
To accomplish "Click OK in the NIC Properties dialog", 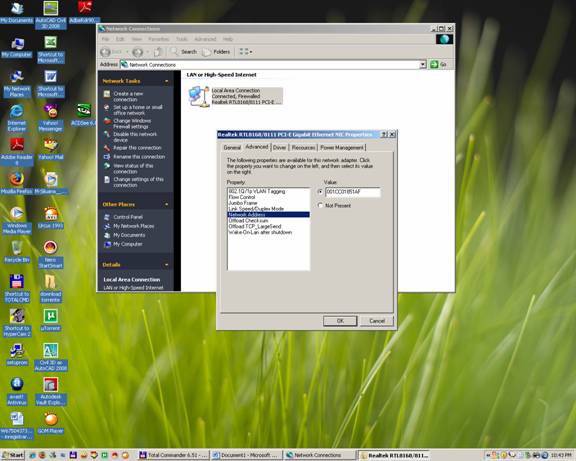I will pyautogui.click(x=340, y=321).
